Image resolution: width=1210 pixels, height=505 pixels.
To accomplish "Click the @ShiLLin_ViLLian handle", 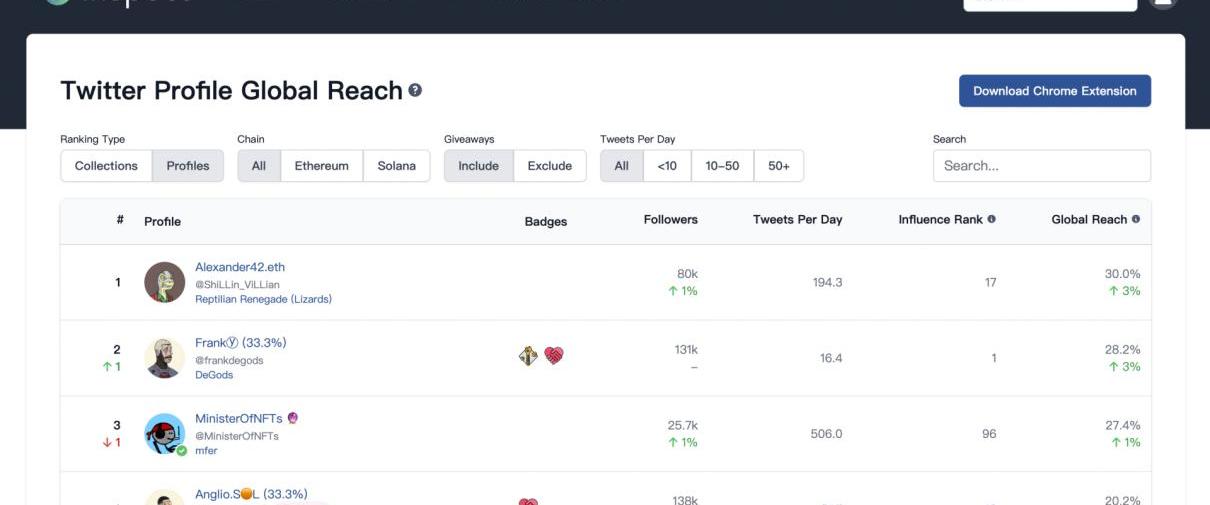I will point(237,284).
